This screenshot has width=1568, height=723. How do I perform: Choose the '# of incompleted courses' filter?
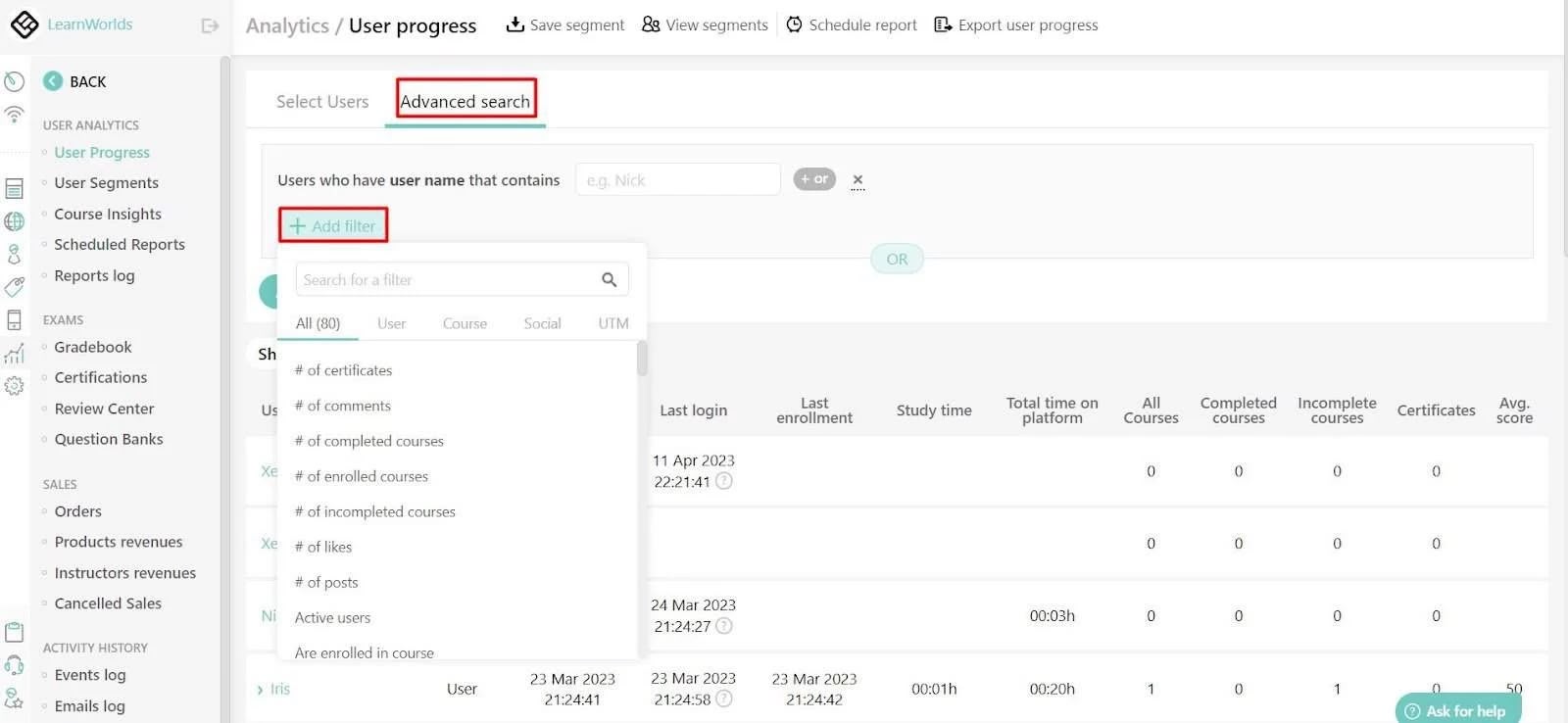click(x=375, y=511)
